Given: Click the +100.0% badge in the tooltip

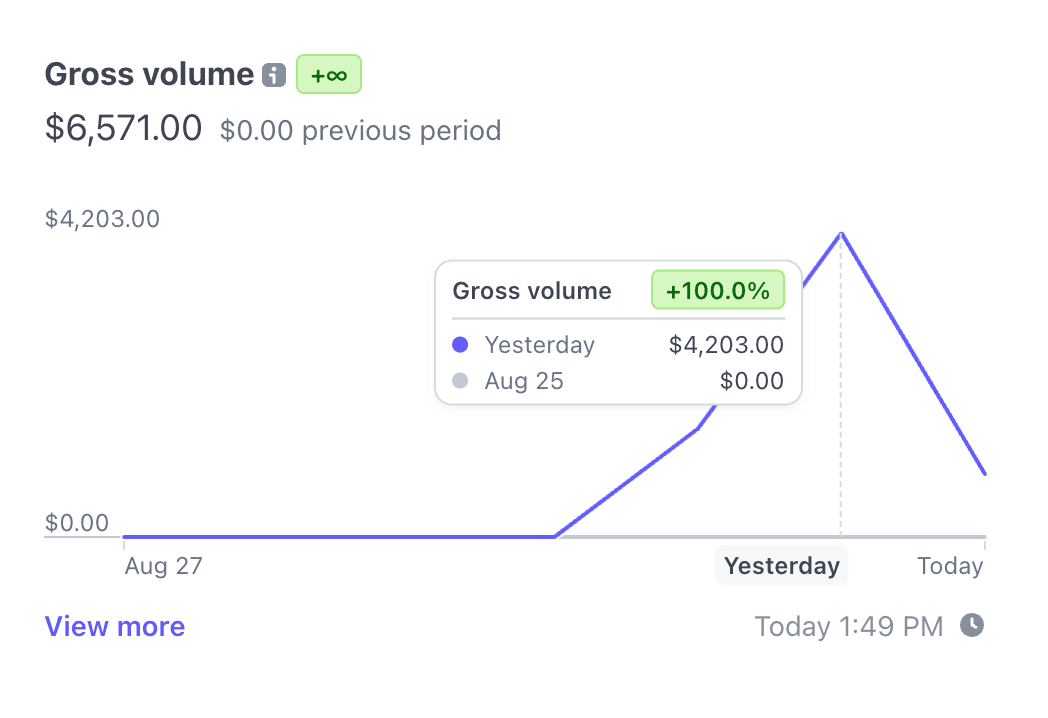Looking at the screenshot, I should [718, 291].
